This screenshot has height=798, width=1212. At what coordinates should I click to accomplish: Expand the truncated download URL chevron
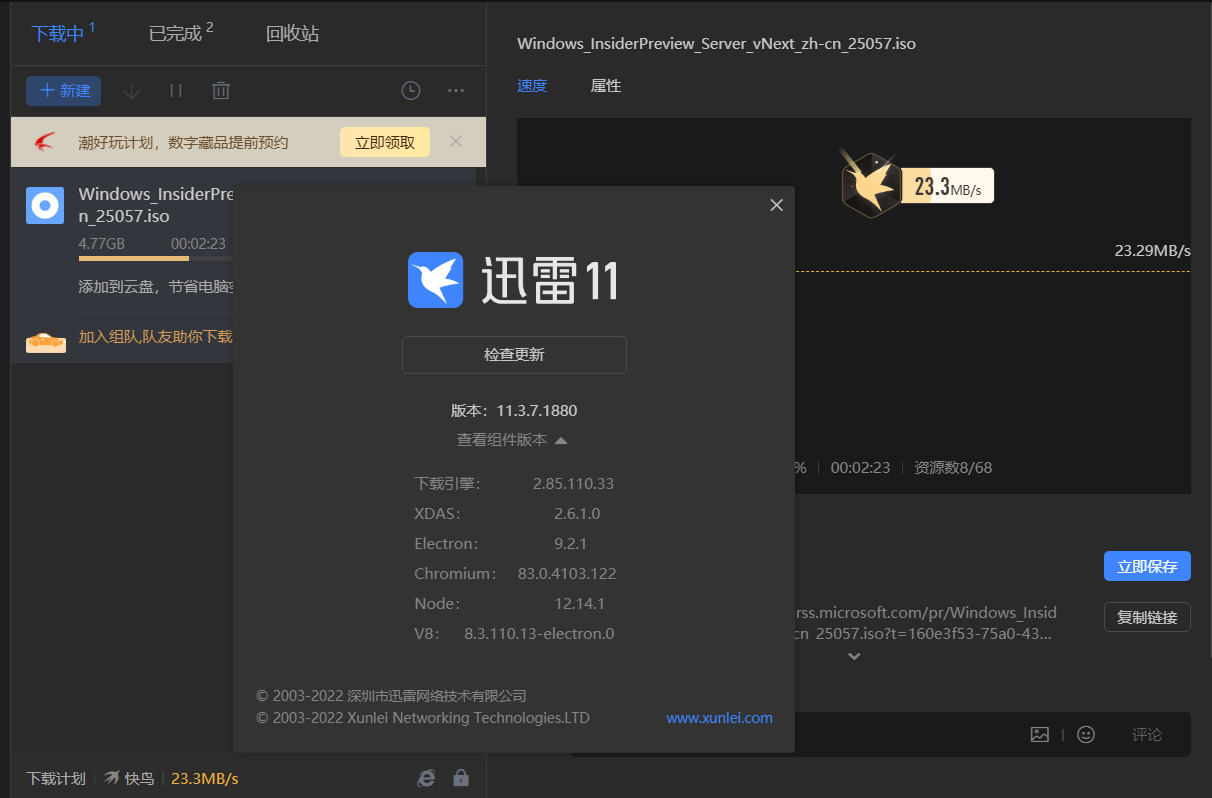(x=854, y=656)
